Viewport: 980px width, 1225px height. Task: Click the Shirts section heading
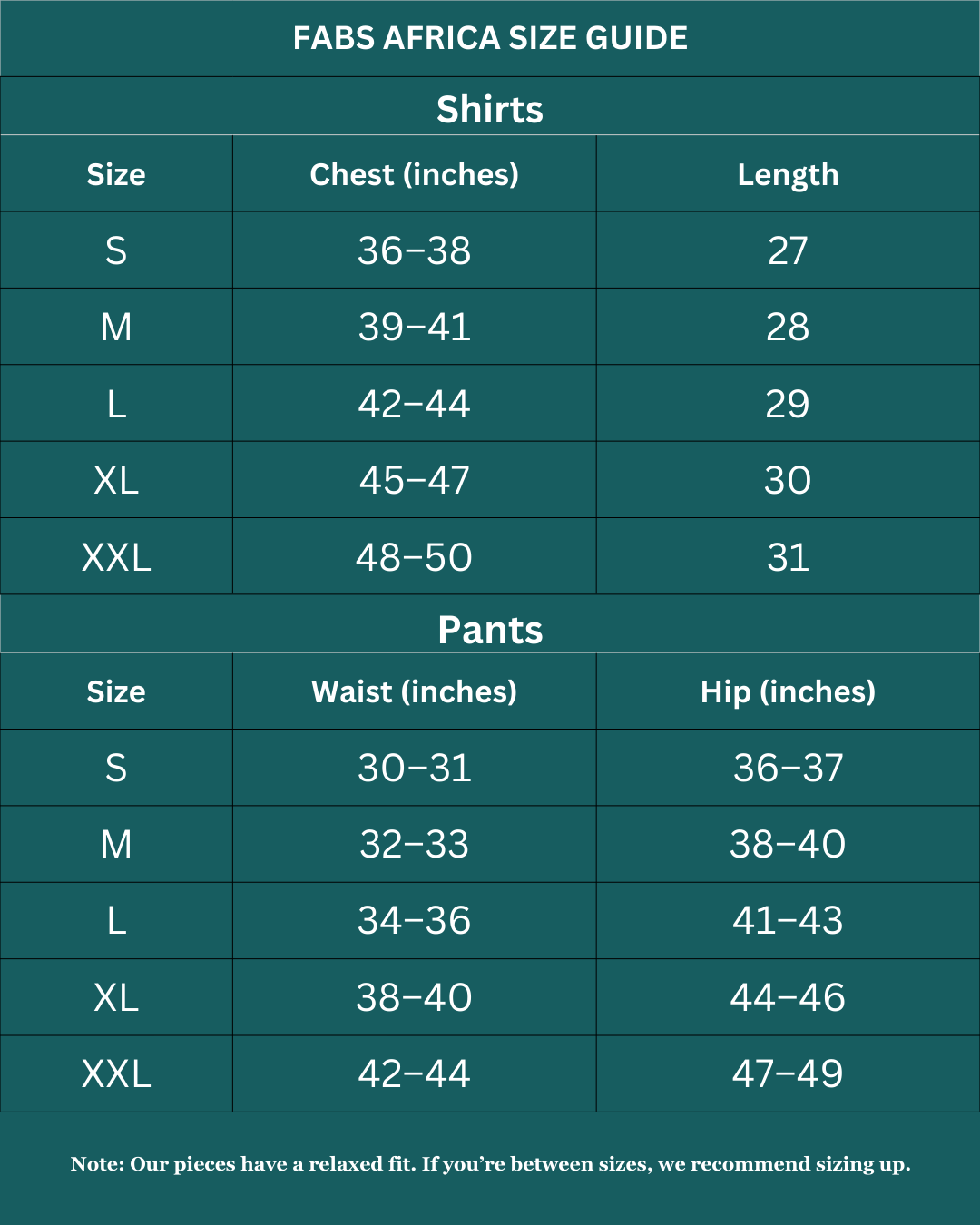tap(490, 109)
